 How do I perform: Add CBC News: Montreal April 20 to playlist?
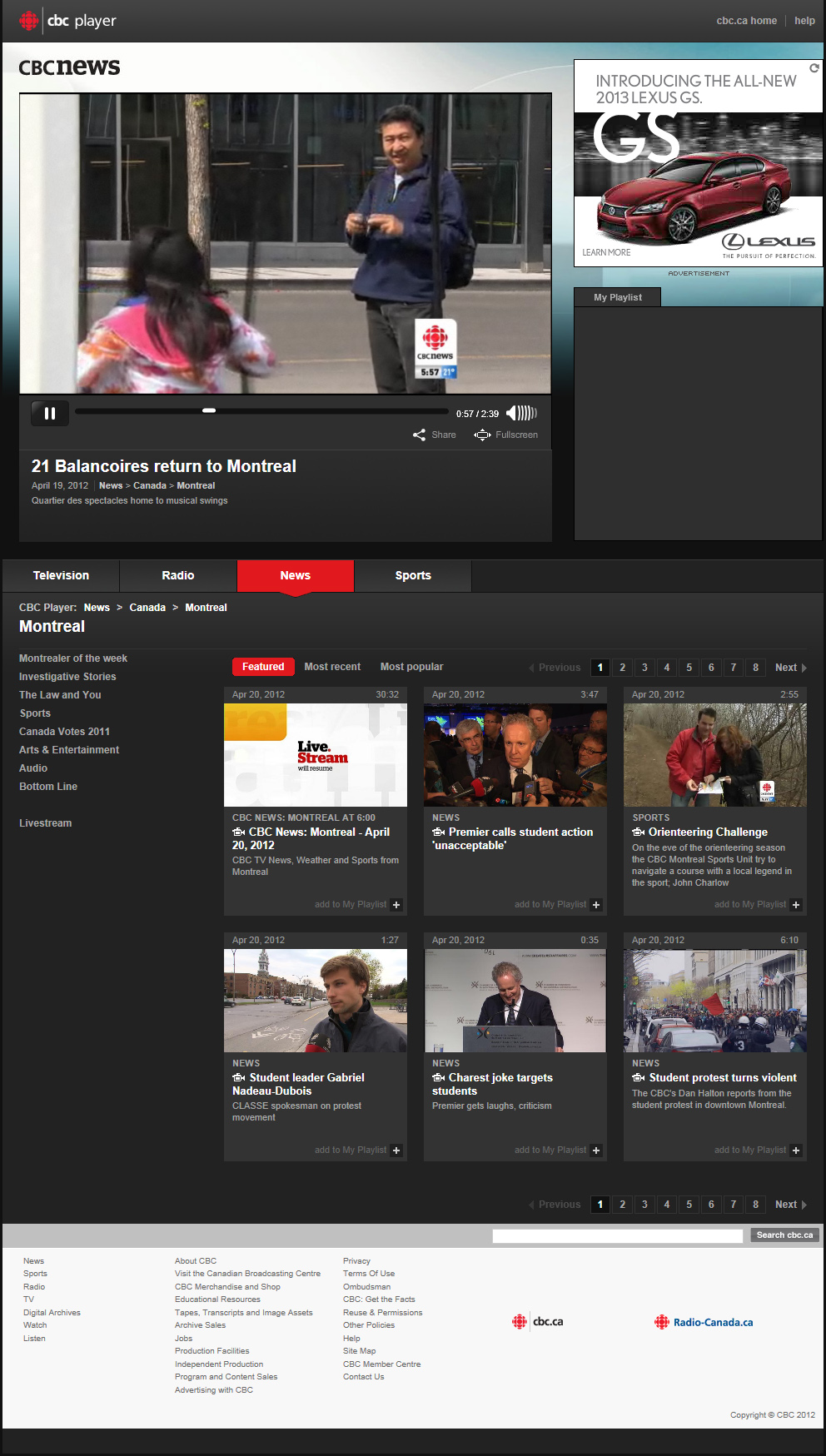(x=396, y=905)
